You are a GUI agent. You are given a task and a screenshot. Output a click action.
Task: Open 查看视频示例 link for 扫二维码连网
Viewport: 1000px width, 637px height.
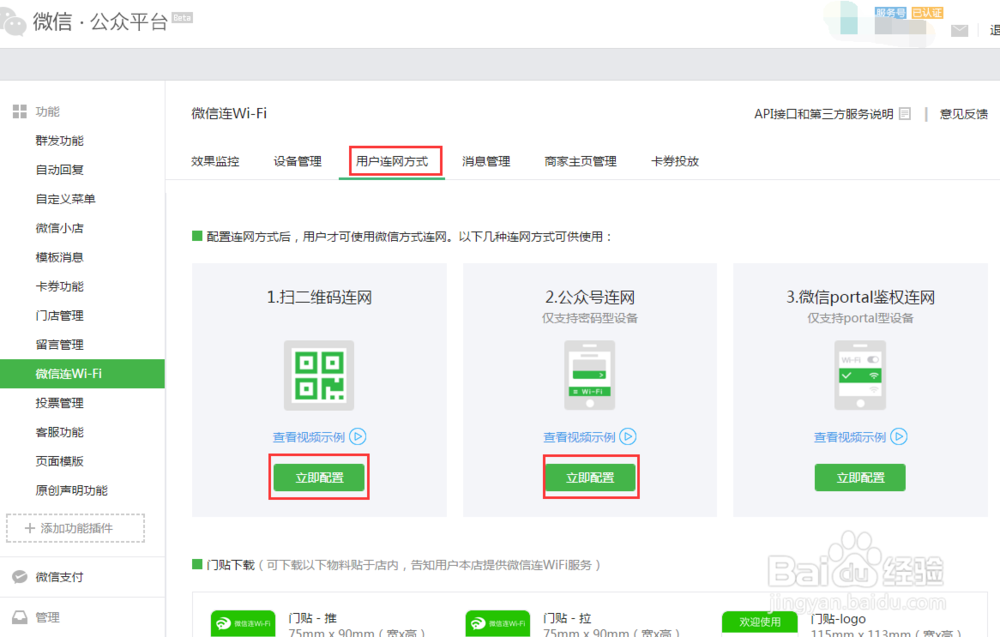tap(309, 437)
